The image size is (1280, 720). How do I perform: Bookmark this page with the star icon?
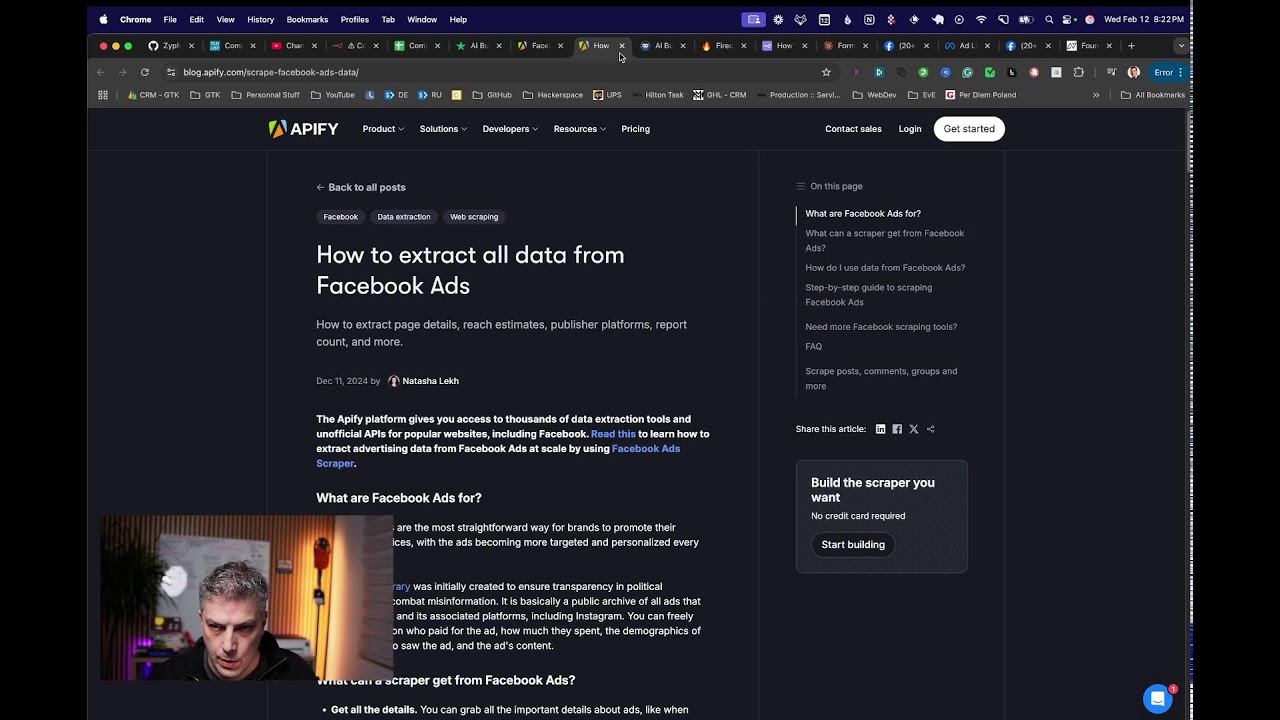[x=826, y=72]
